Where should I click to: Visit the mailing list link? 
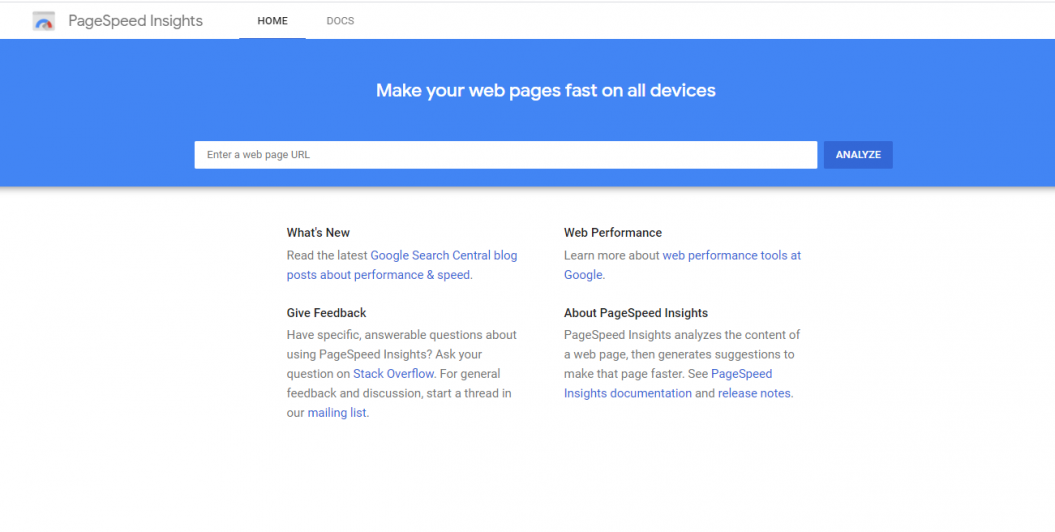[x=337, y=413]
